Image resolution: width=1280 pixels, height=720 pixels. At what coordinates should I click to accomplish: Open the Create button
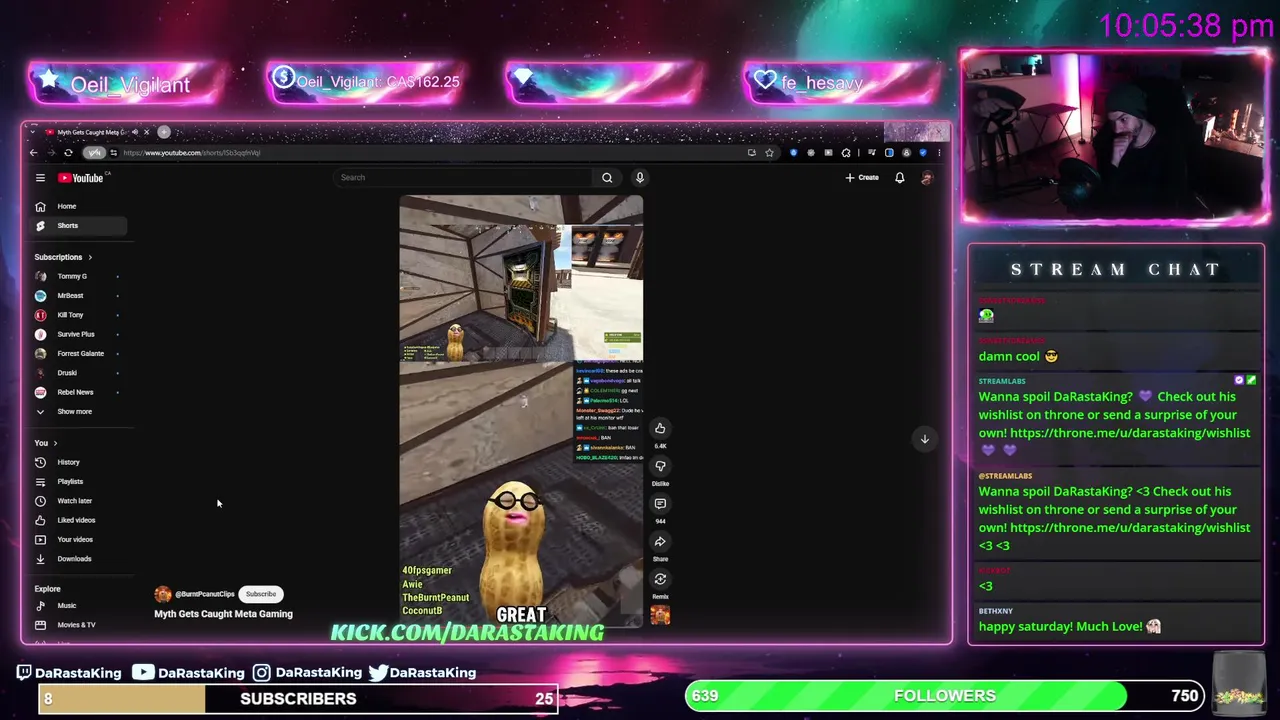click(x=862, y=178)
